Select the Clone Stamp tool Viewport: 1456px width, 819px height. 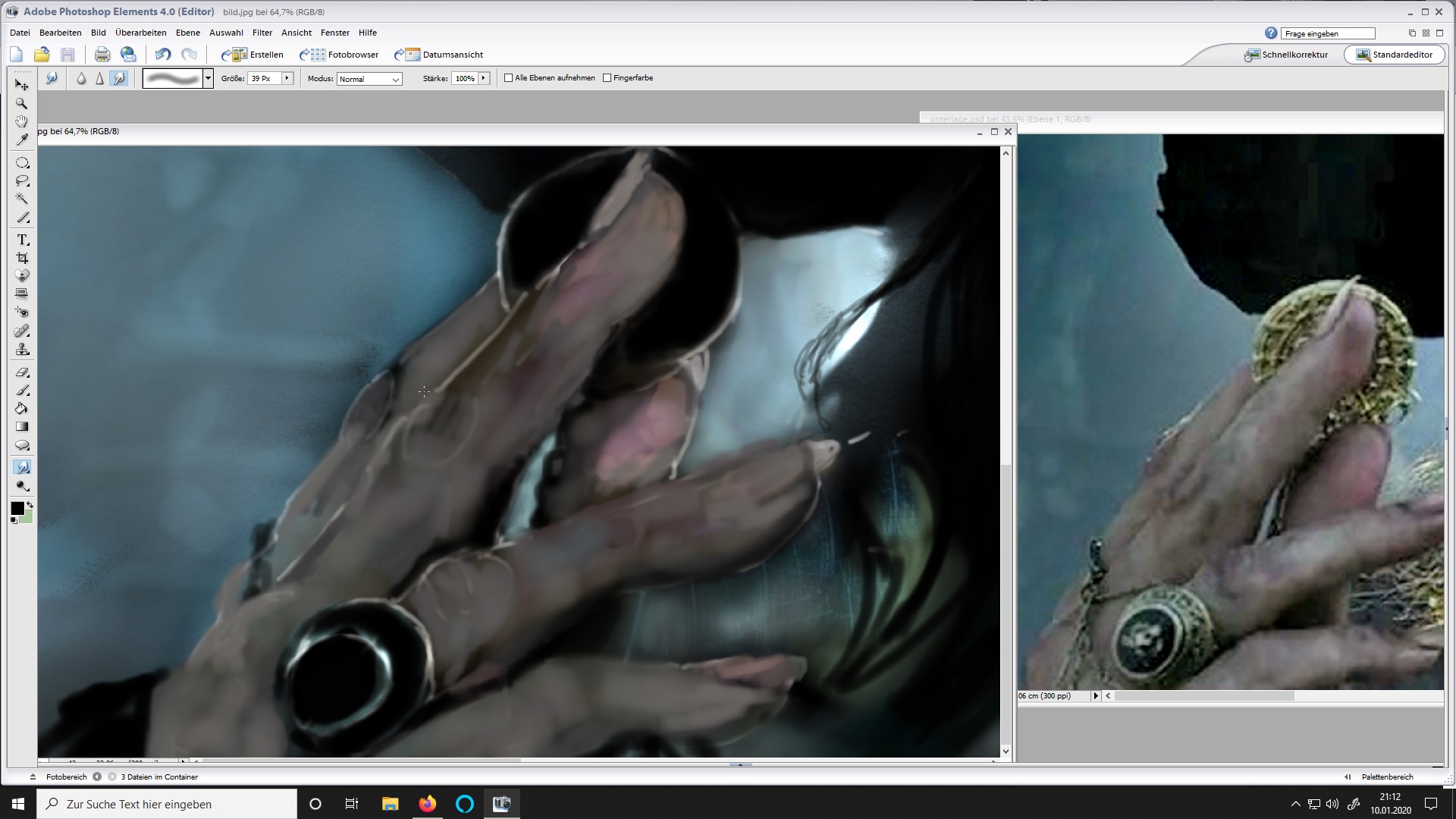22,349
